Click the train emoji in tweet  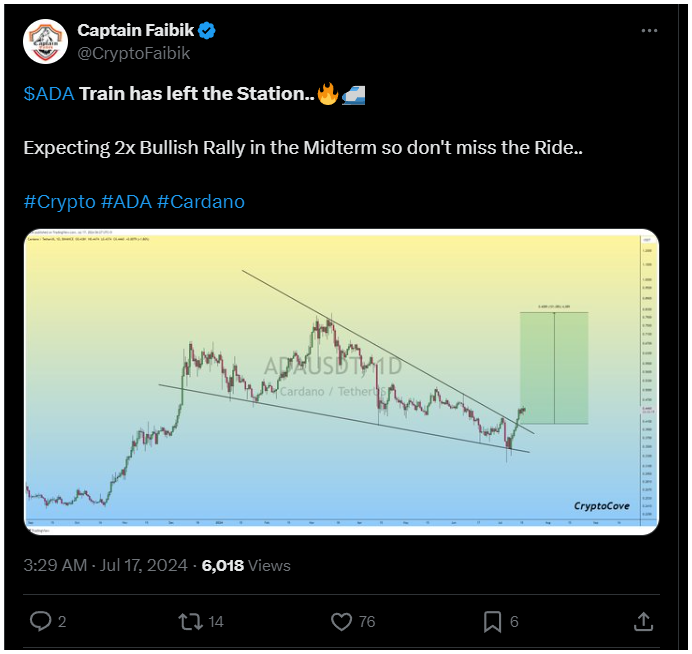click(x=353, y=95)
